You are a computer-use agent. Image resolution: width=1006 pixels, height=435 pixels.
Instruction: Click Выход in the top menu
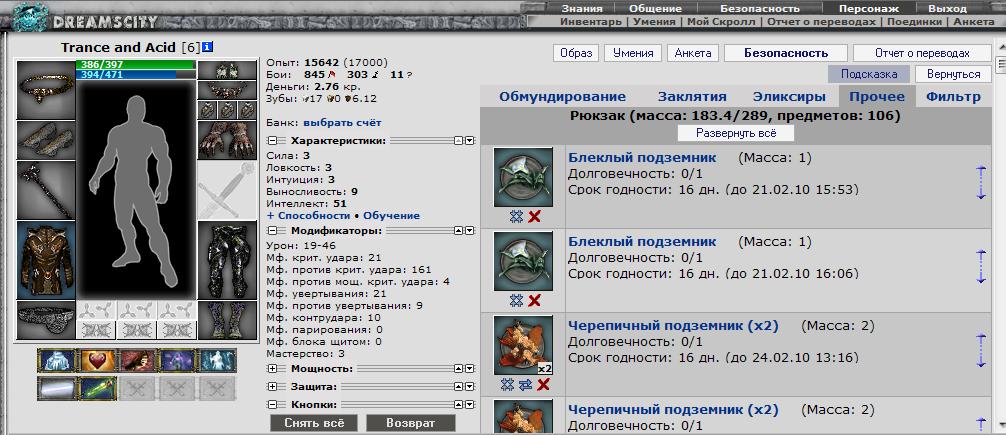948,8
